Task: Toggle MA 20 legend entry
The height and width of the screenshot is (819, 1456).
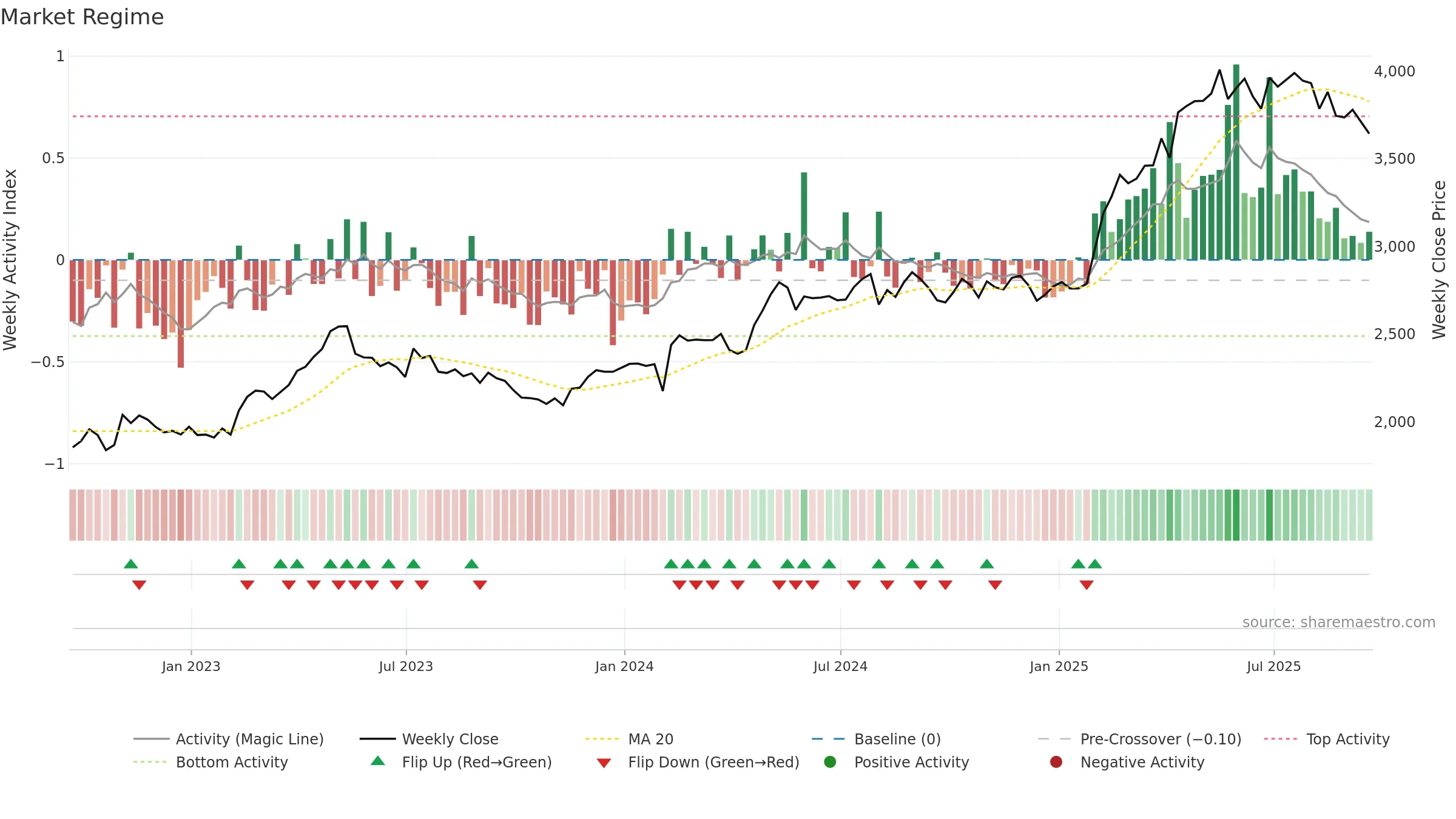Action: click(630, 739)
